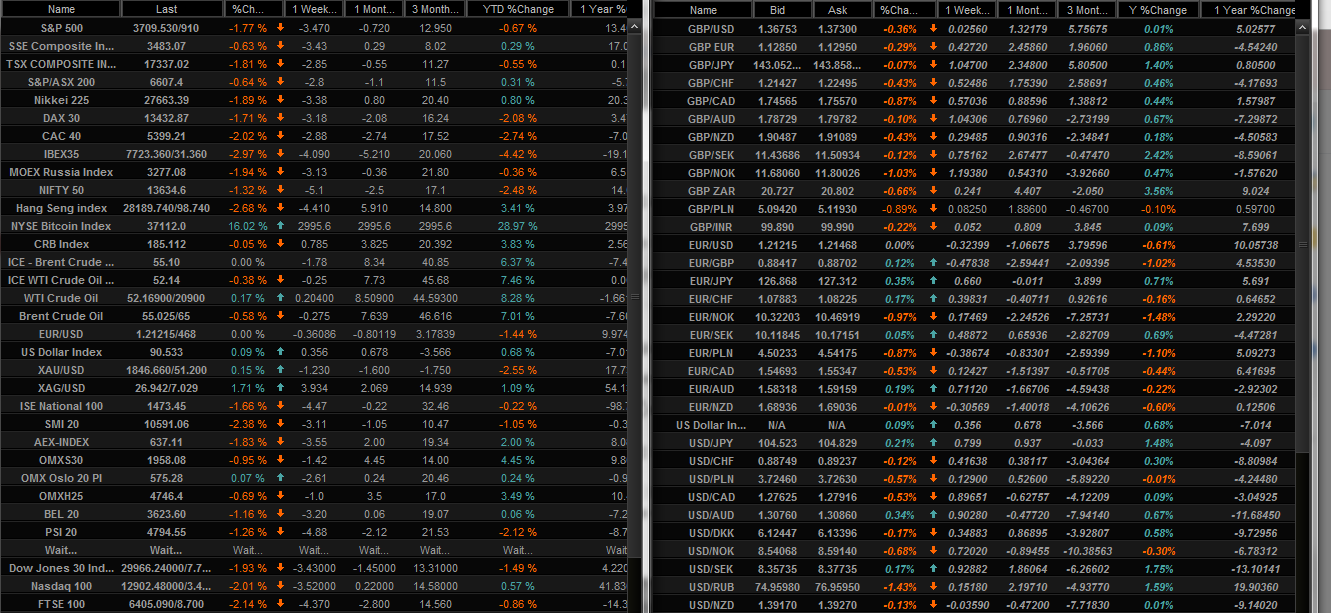The height and width of the screenshot is (614, 1331).
Task: Sort left table by YTD %Change header
Action: coord(517,9)
